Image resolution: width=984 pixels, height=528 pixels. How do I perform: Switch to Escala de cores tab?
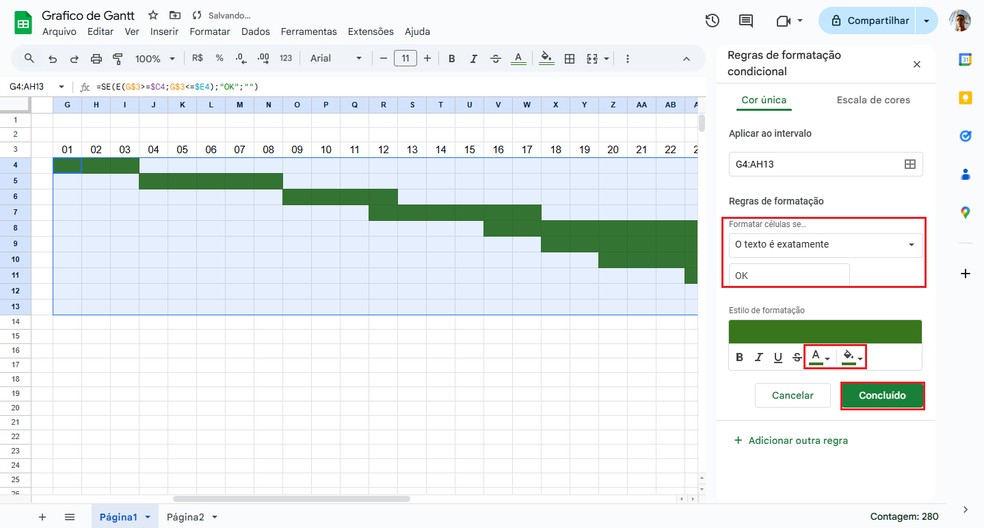point(873,100)
